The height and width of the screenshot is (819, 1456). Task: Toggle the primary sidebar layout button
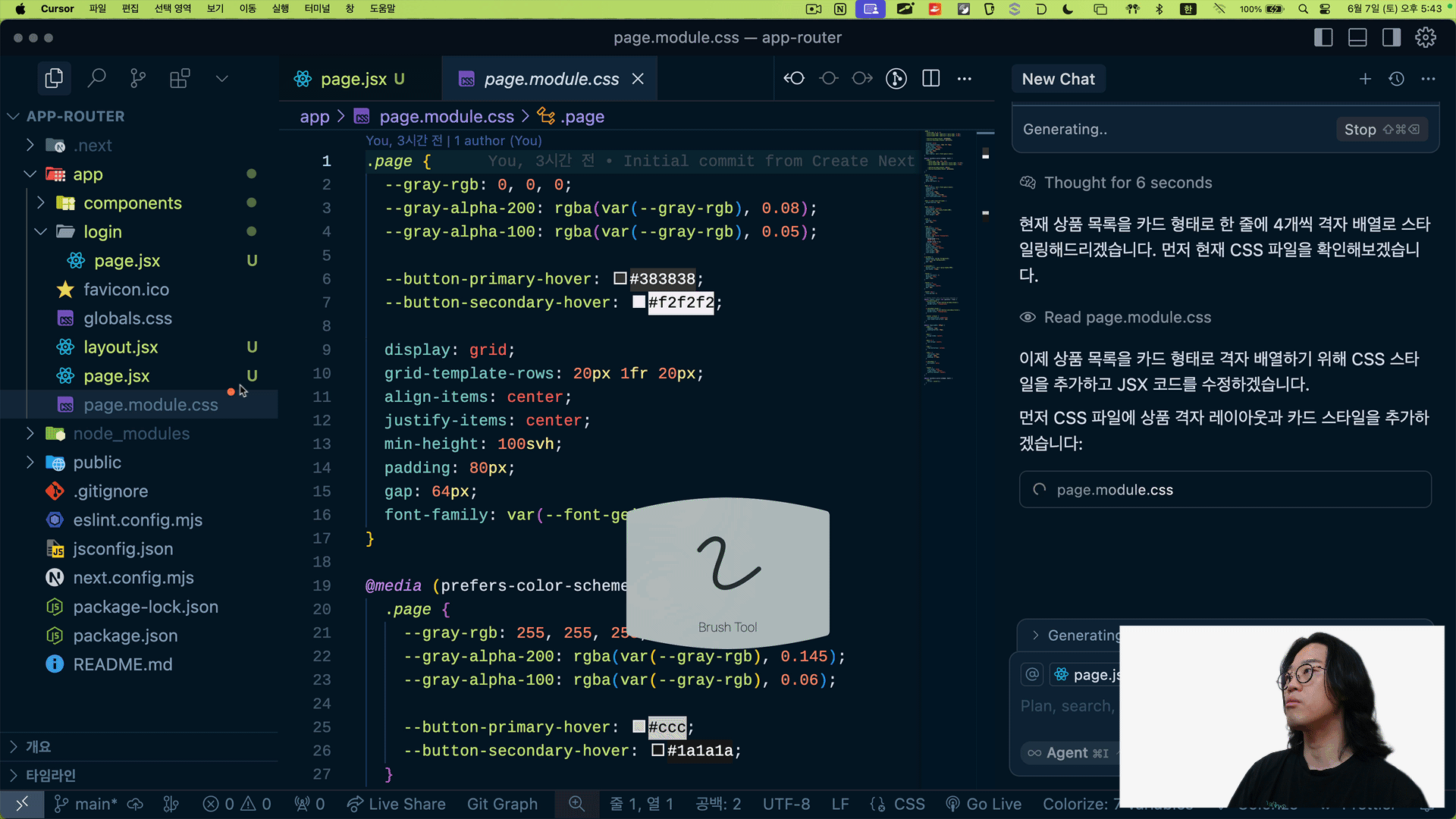coord(1323,37)
